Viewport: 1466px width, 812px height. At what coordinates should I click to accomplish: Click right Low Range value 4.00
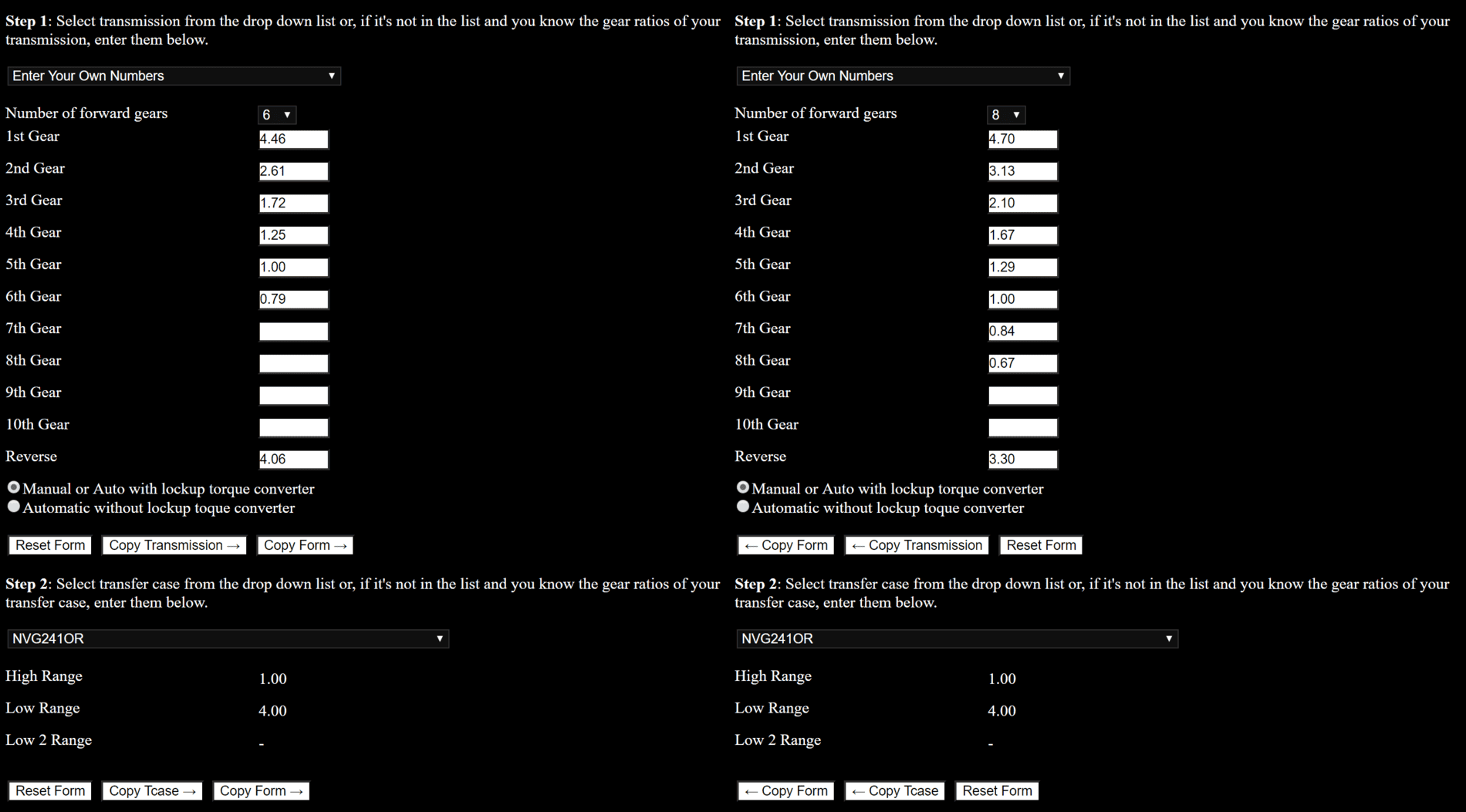click(x=1002, y=711)
